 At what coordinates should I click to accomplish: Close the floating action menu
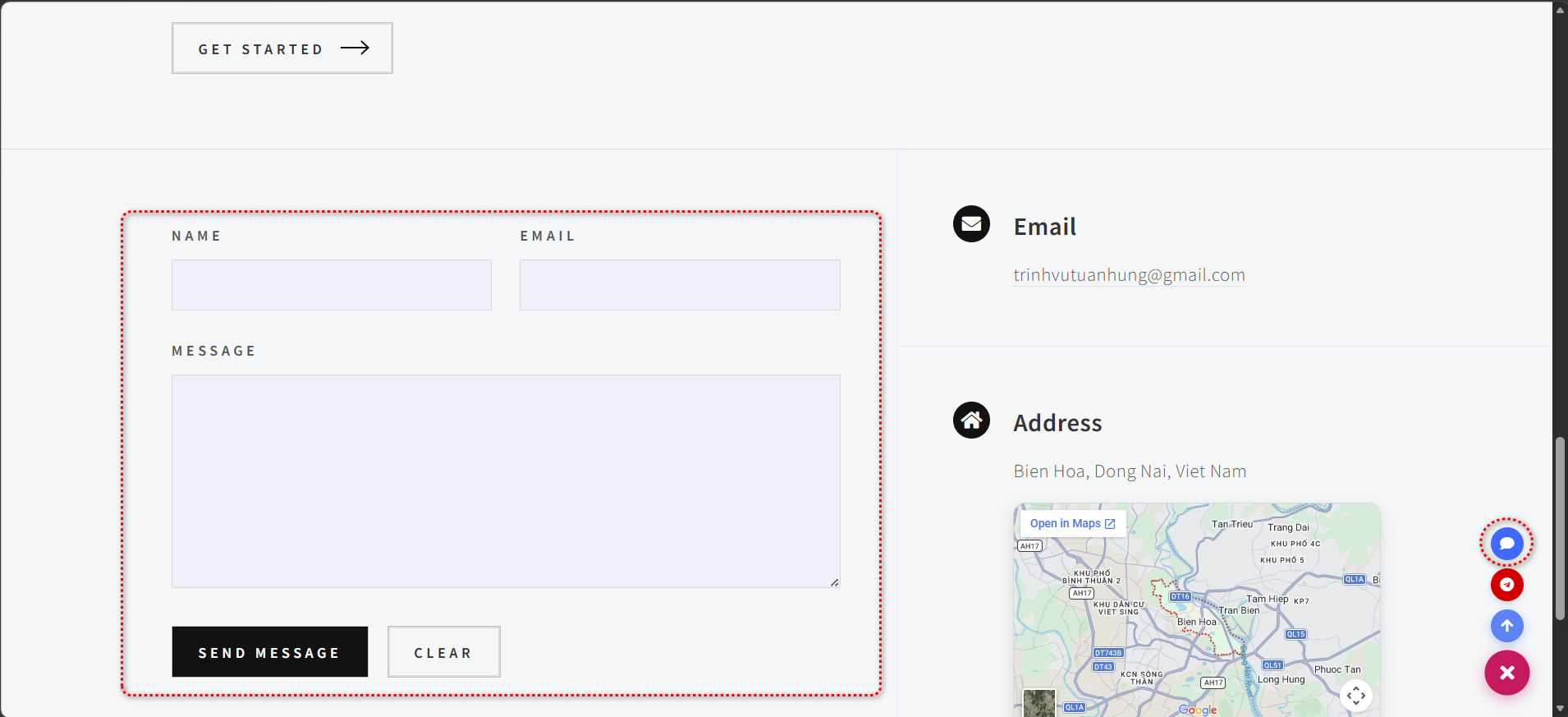click(x=1506, y=673)
